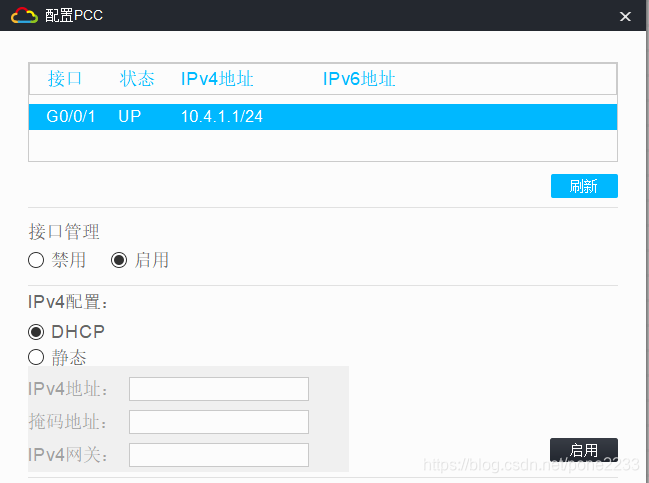Click the 10.4.1.1/24 address cell
649x483 pixels.
point(222,116)
